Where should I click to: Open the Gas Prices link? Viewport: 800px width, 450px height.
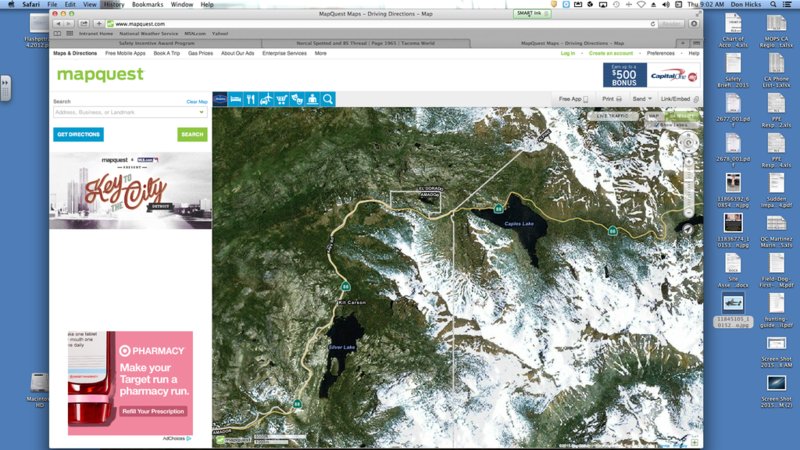[200, 53]
